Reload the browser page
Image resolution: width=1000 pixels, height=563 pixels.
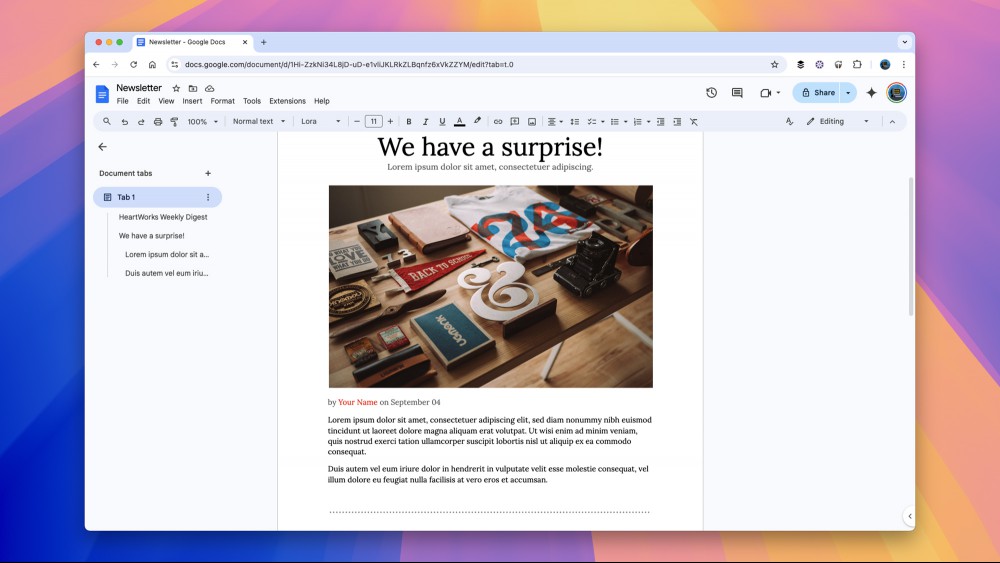[x=133, y=64]
